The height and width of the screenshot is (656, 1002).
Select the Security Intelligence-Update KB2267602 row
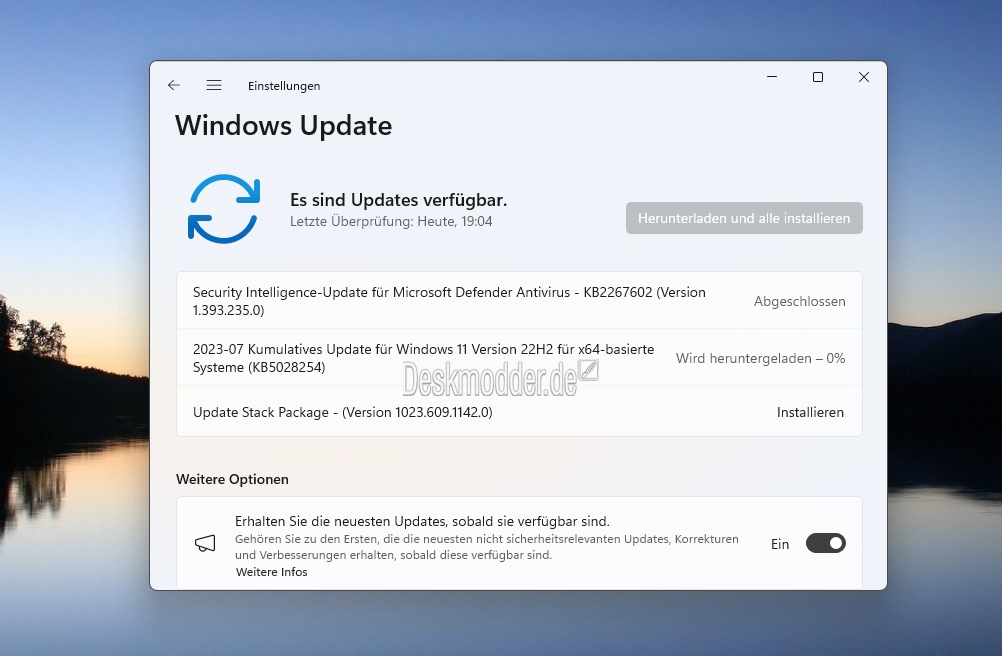(520, 301)
